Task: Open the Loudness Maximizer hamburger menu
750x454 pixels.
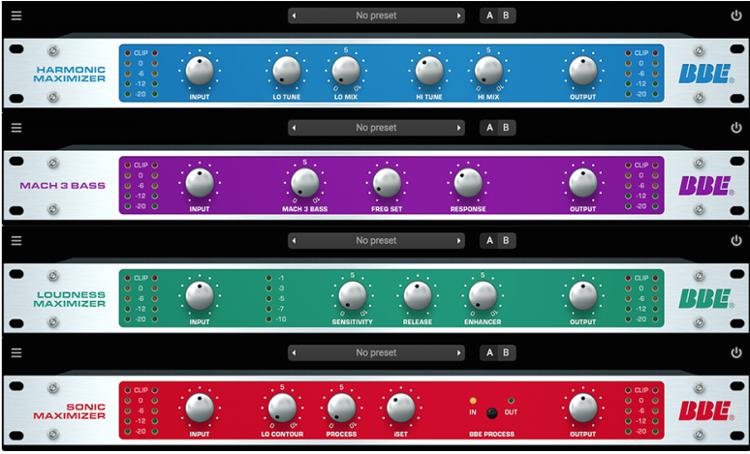Action: pos(16,240)
